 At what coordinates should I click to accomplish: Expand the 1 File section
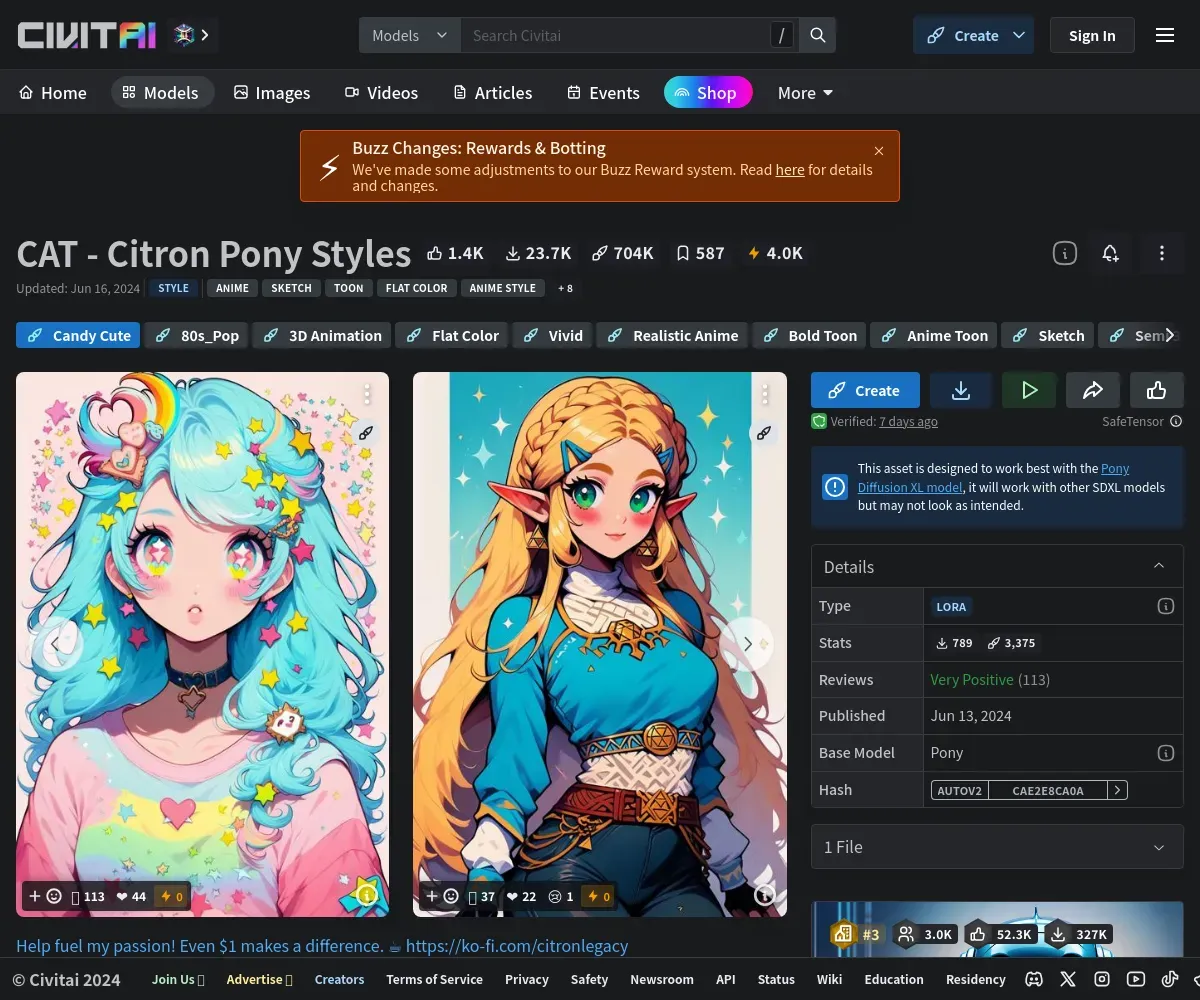[997, 847]
